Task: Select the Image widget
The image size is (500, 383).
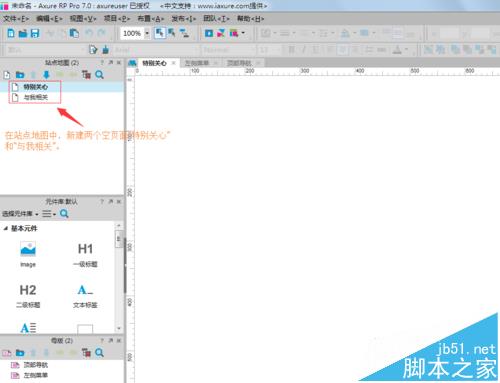Action: pyautogui.click(x=28, y=254)
